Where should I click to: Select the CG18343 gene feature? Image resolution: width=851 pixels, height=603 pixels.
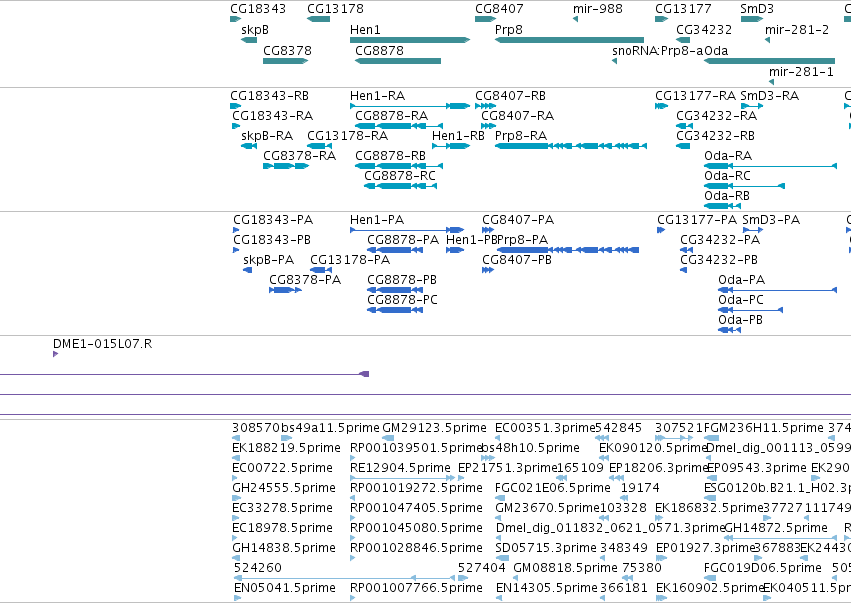tap(236, 19)
